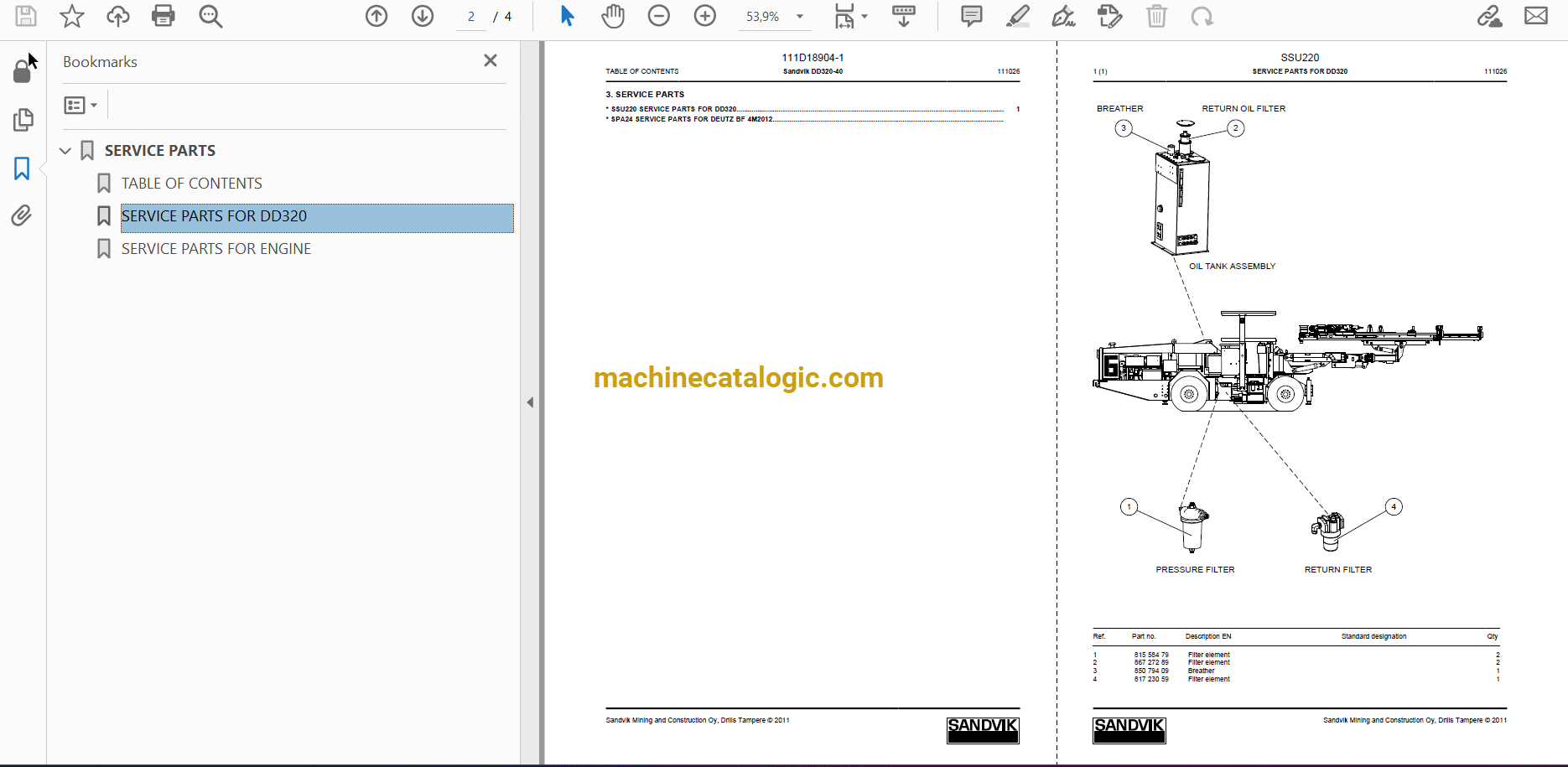Select the Hand pan tool

click(613, 16)
